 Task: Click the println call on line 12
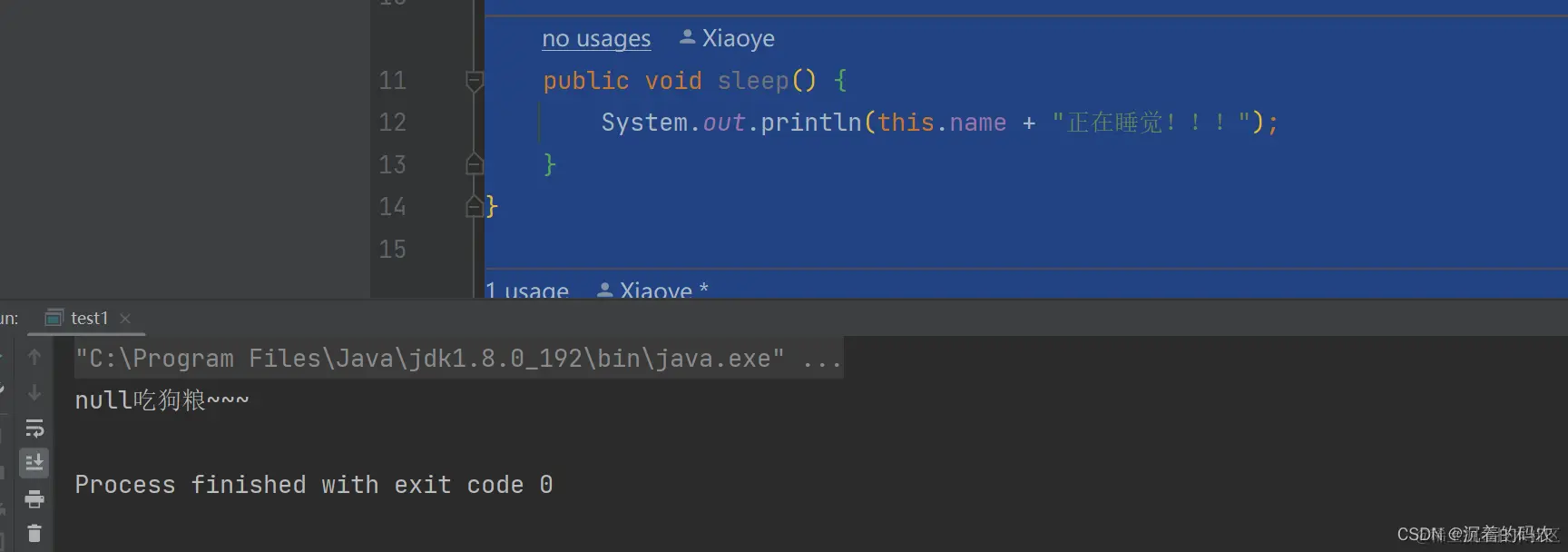(x=810, y=123)
